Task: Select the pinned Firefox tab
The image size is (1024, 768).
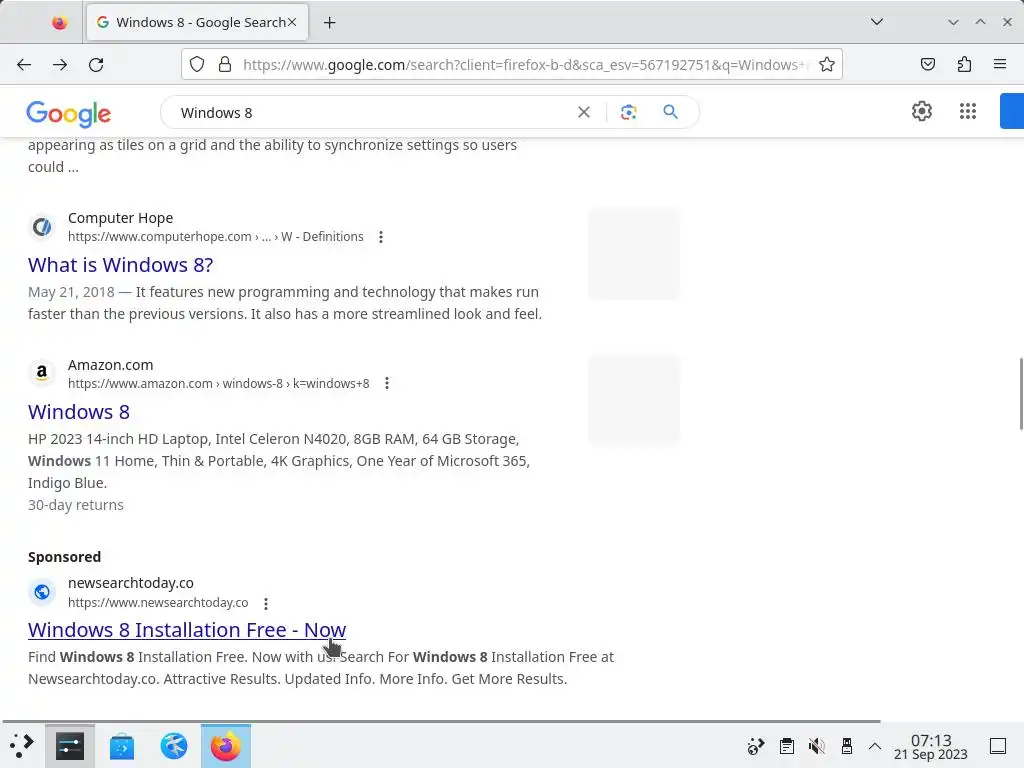Action: [x=59, y=23]
